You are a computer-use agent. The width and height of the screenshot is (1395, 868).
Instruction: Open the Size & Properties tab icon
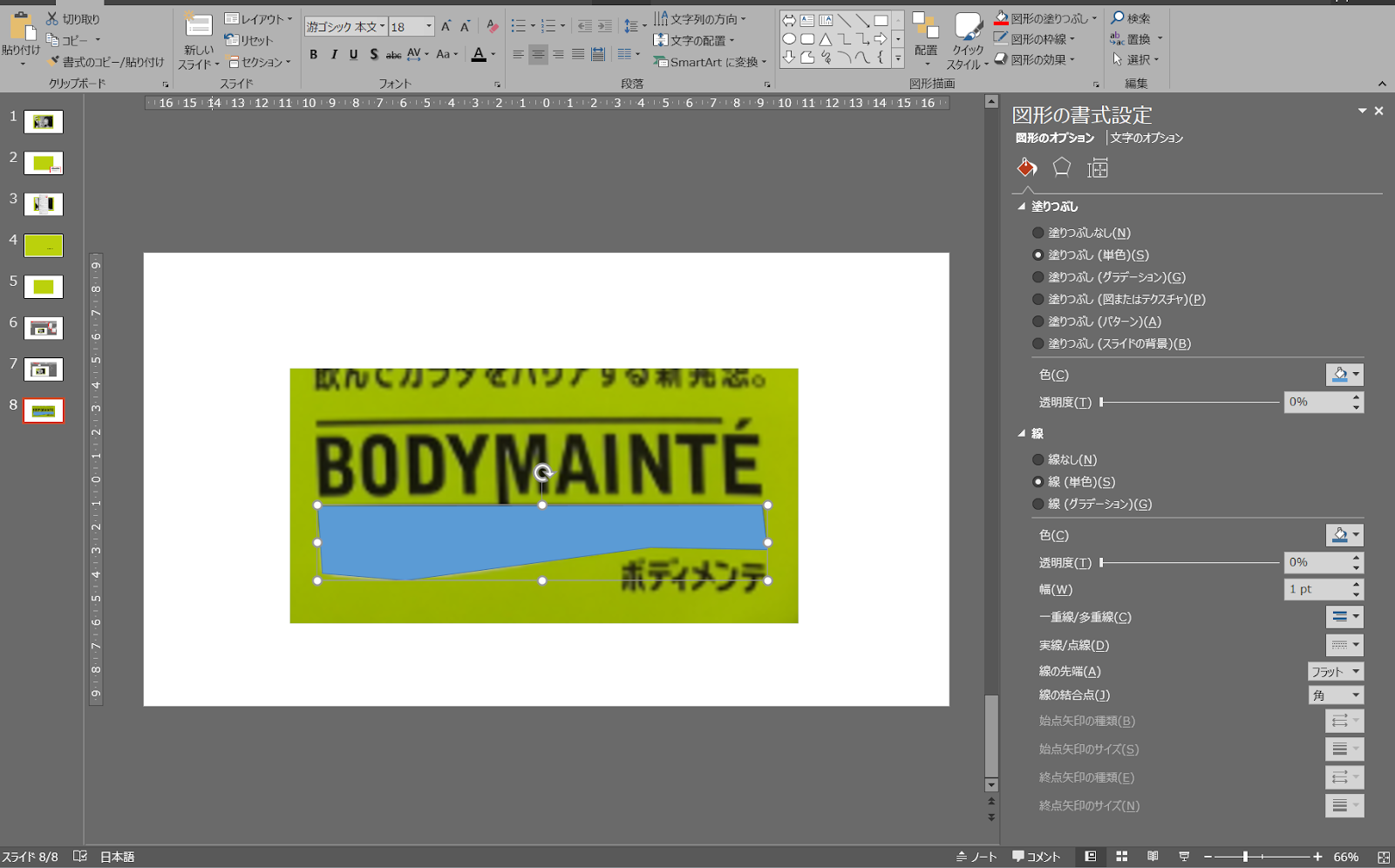(x=1098, y=167)
